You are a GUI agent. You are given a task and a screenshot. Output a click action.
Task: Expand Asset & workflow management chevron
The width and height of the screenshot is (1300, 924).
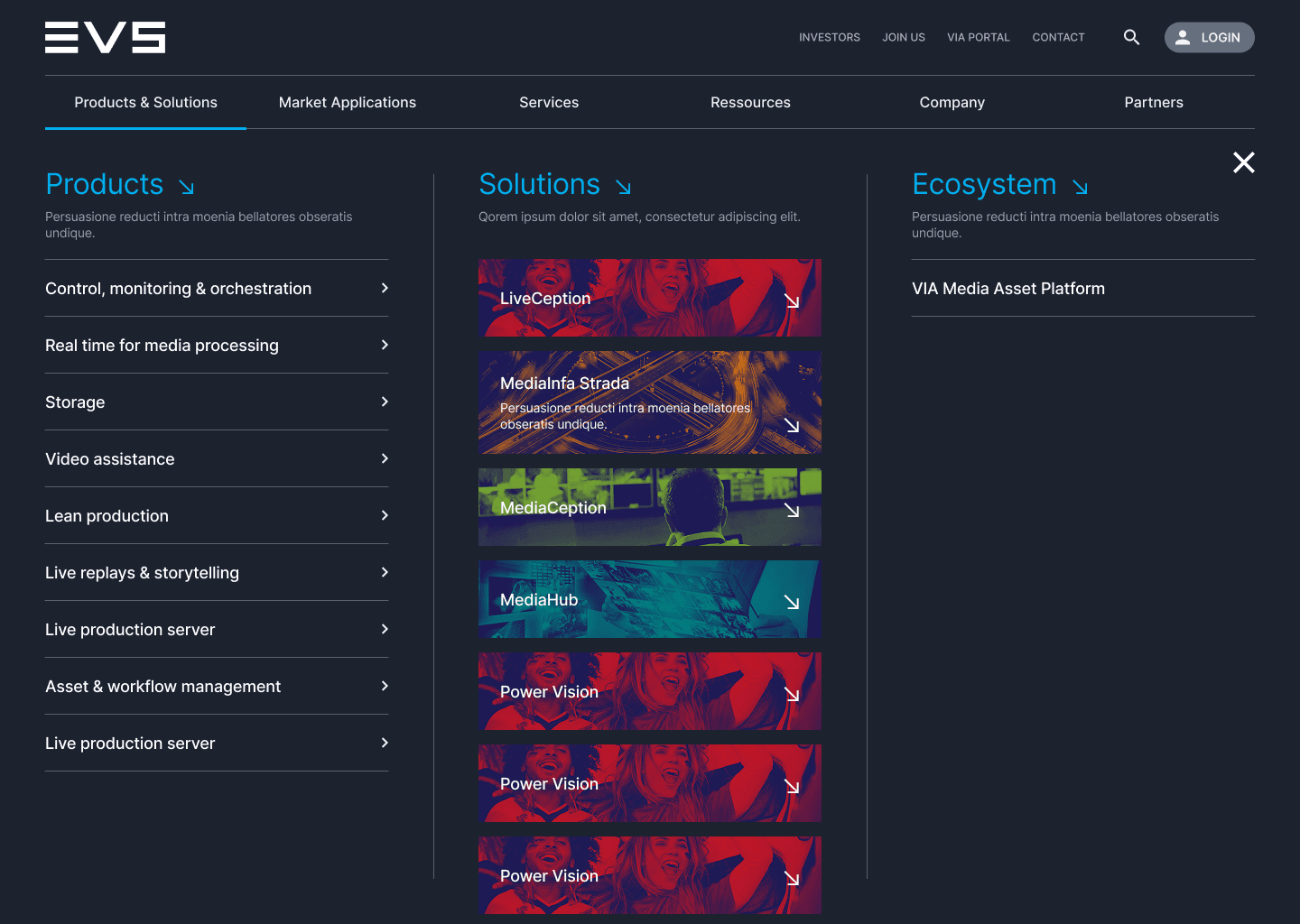(385, 686)
